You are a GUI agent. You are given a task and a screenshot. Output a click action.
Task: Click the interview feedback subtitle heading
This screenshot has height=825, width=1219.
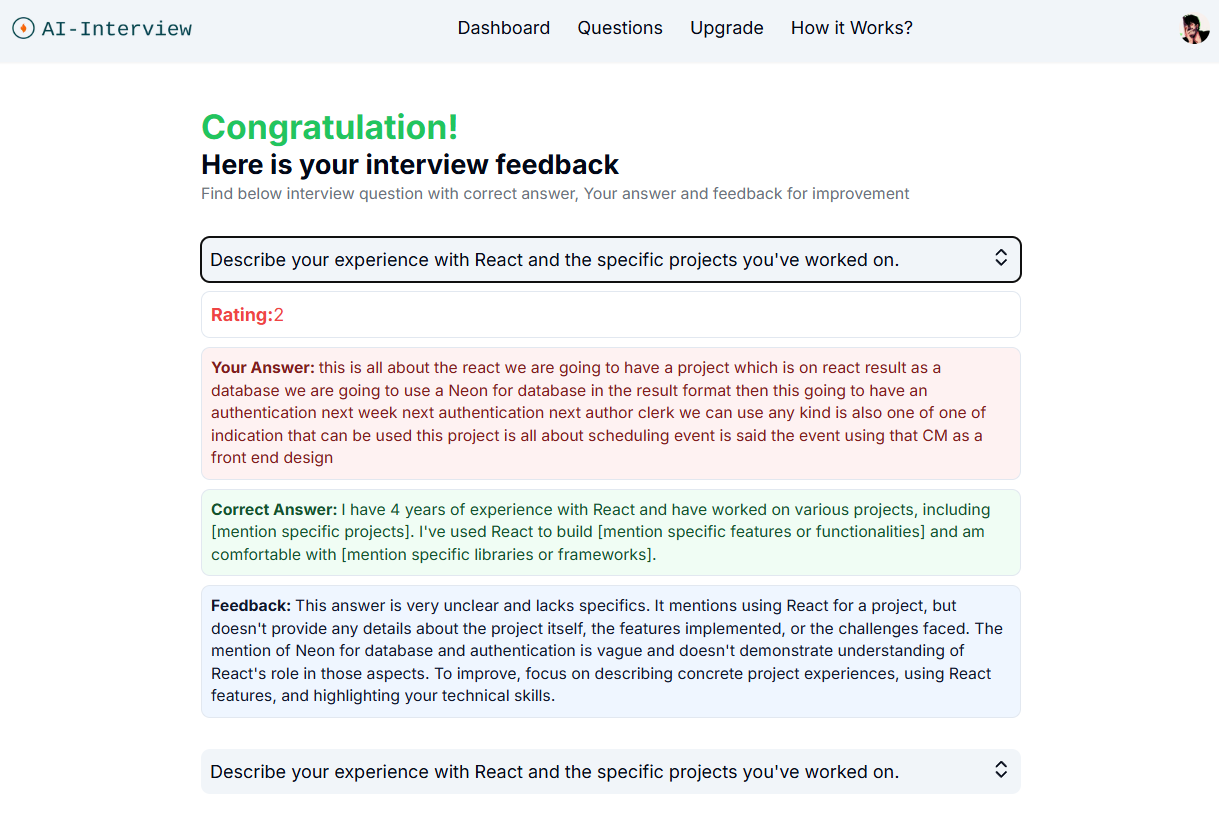click(410, 164)
